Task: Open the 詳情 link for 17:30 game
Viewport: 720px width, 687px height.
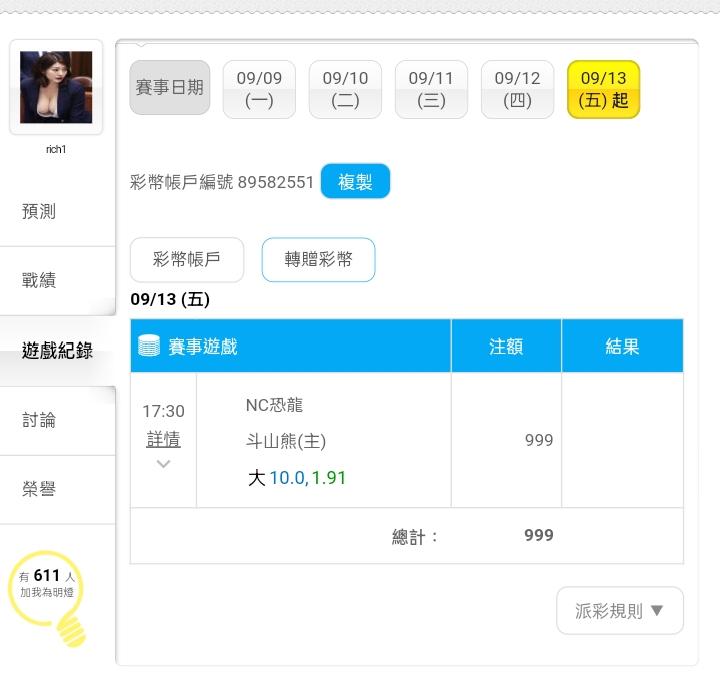Action: pos(163,439)
